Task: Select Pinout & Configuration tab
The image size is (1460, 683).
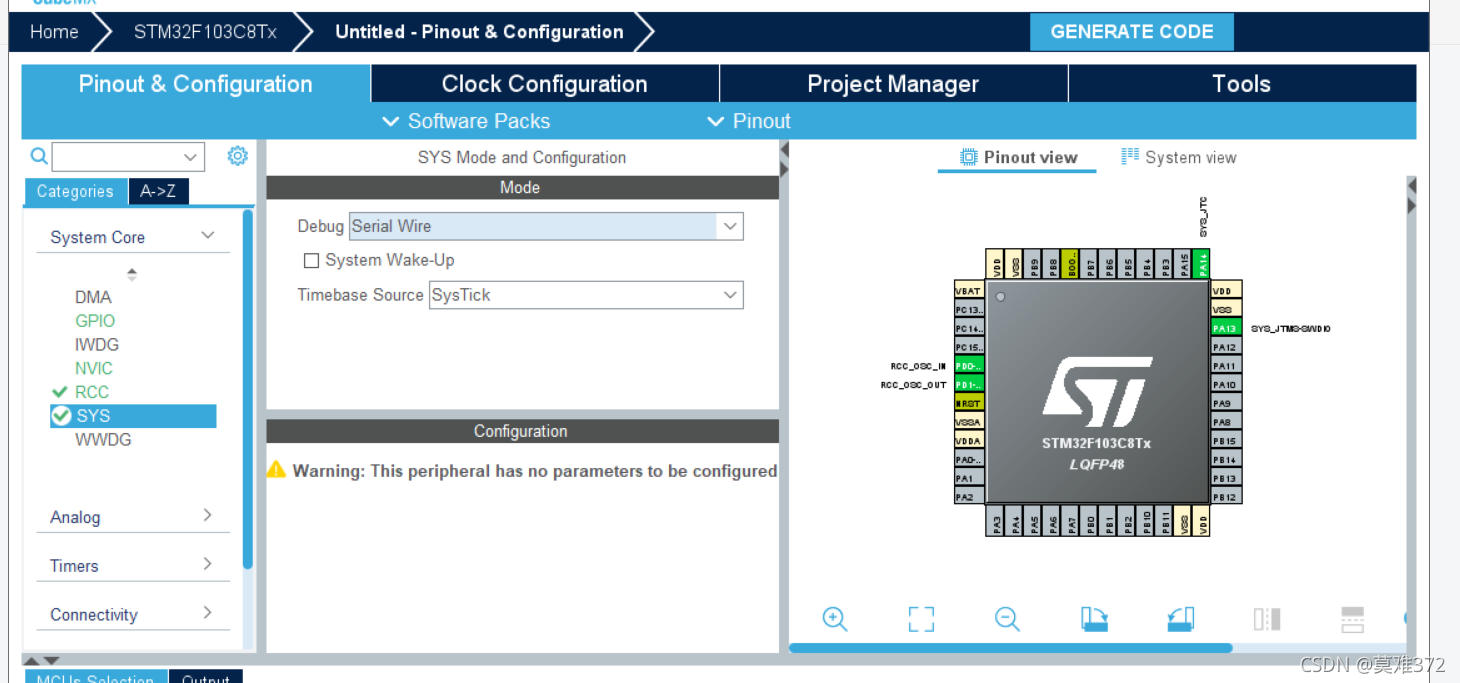Action: [196, 84]
